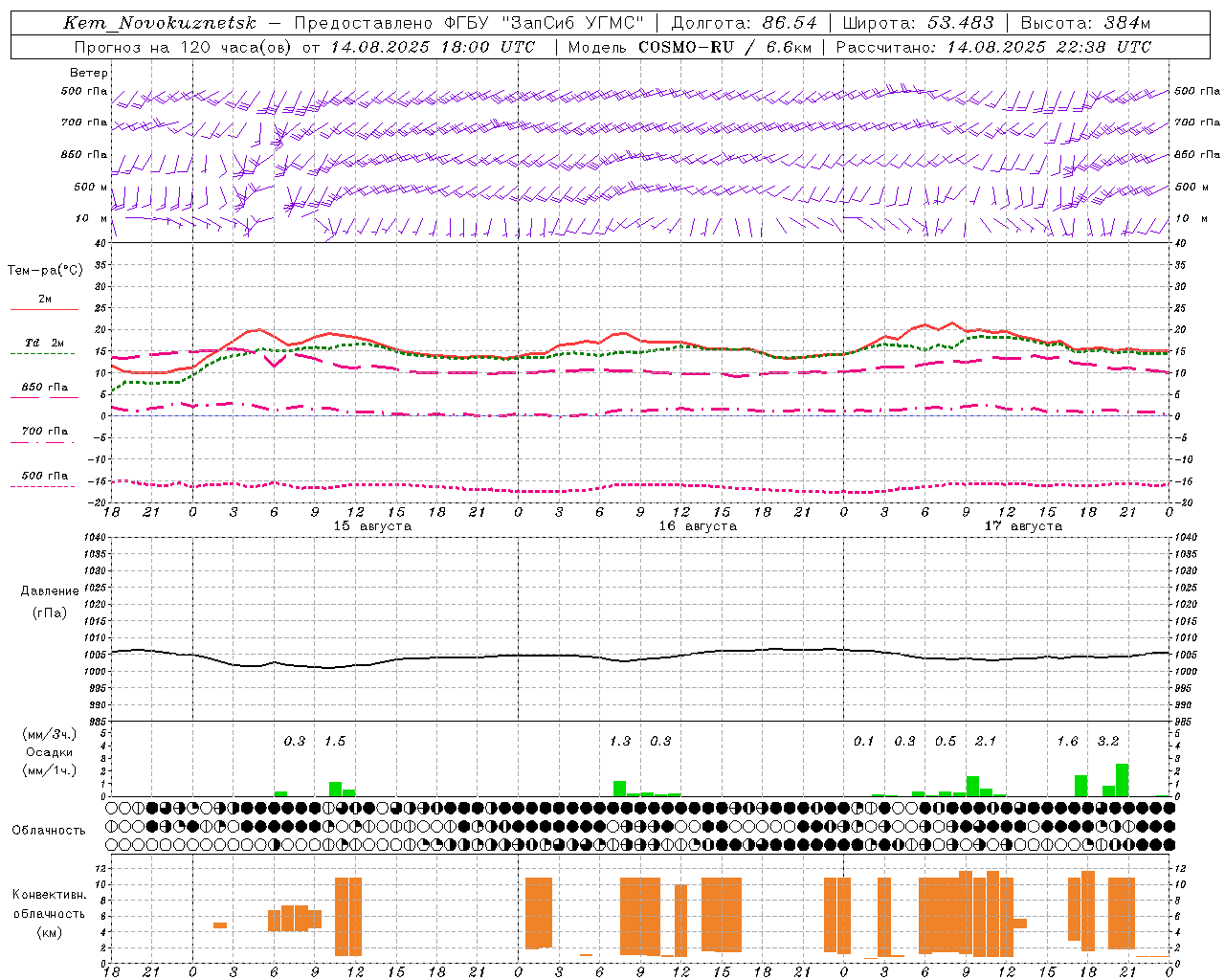This screenshot has width=1225, height=980.
Task: Click the 'Давление' pressure panel label
Action: click(50, 591)
